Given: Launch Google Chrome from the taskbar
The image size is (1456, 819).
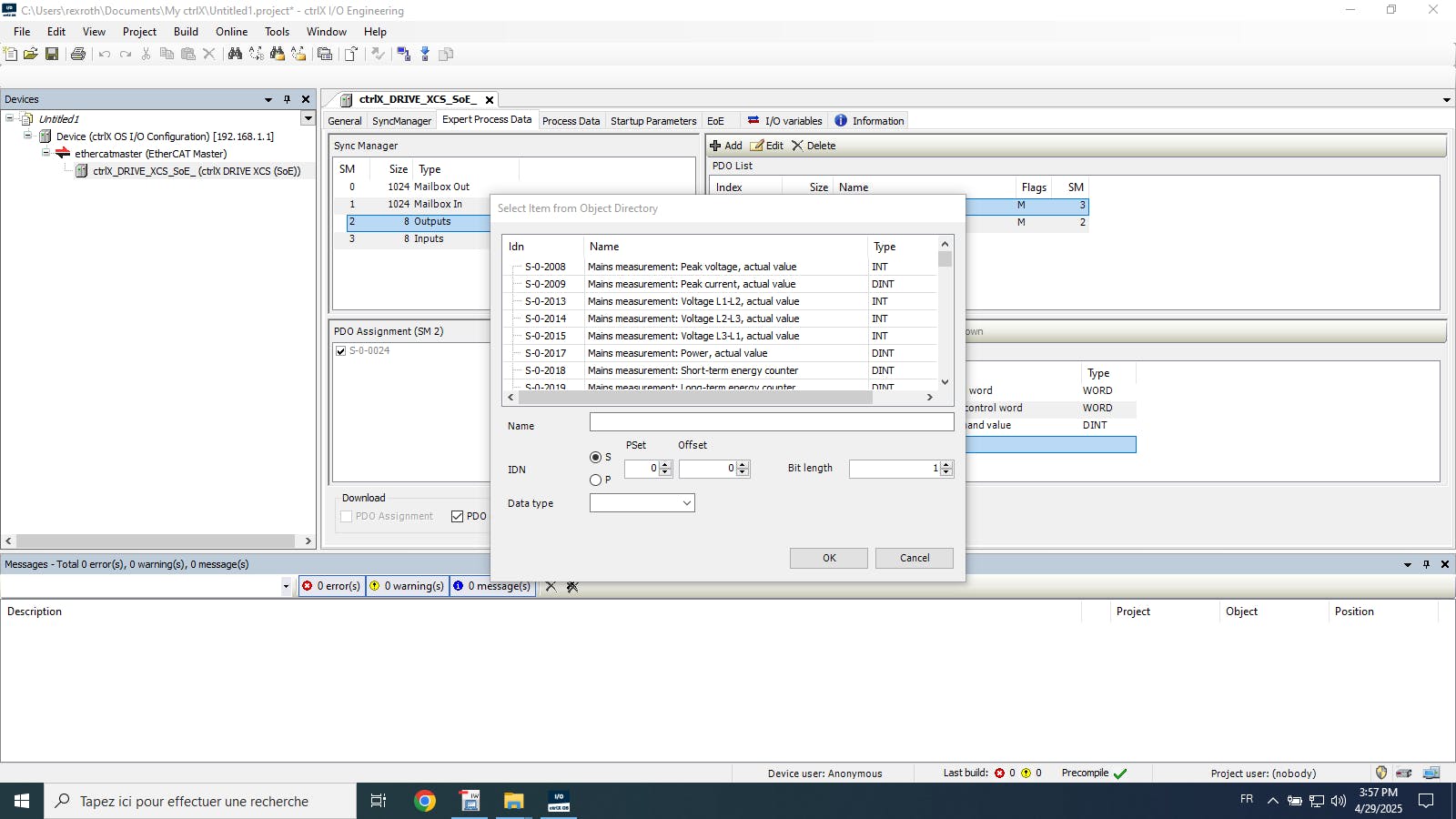Looking at the screenshot, I should point(424,801).
